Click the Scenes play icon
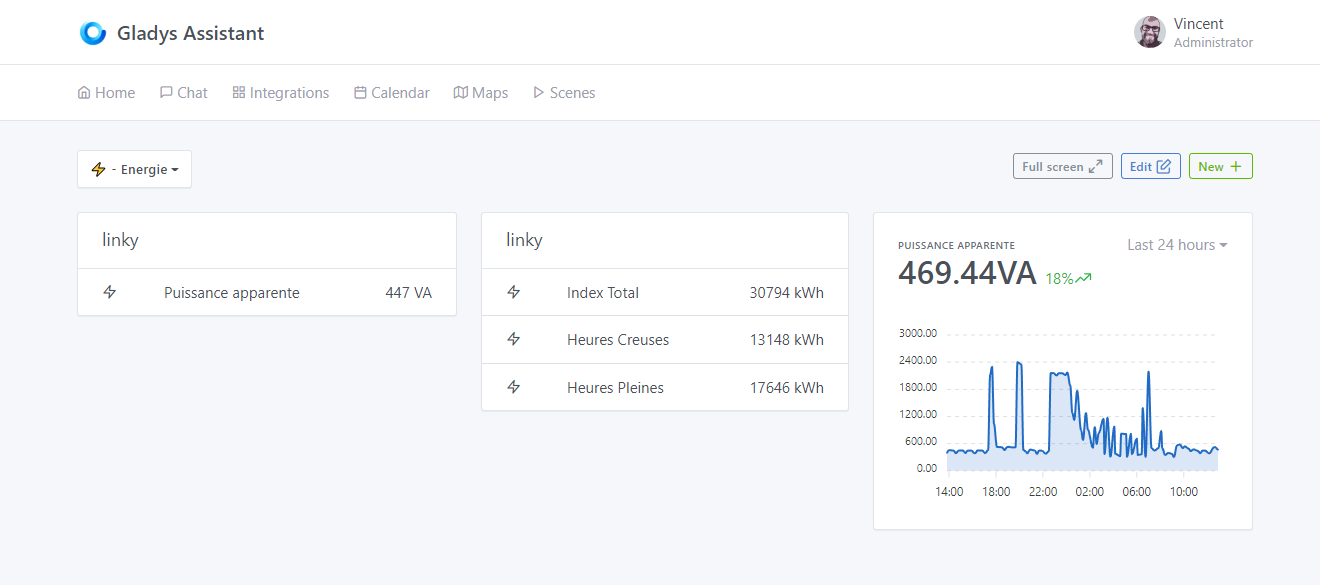The image size is (1320, 585). pyautogui.click(x=538, y=92)
